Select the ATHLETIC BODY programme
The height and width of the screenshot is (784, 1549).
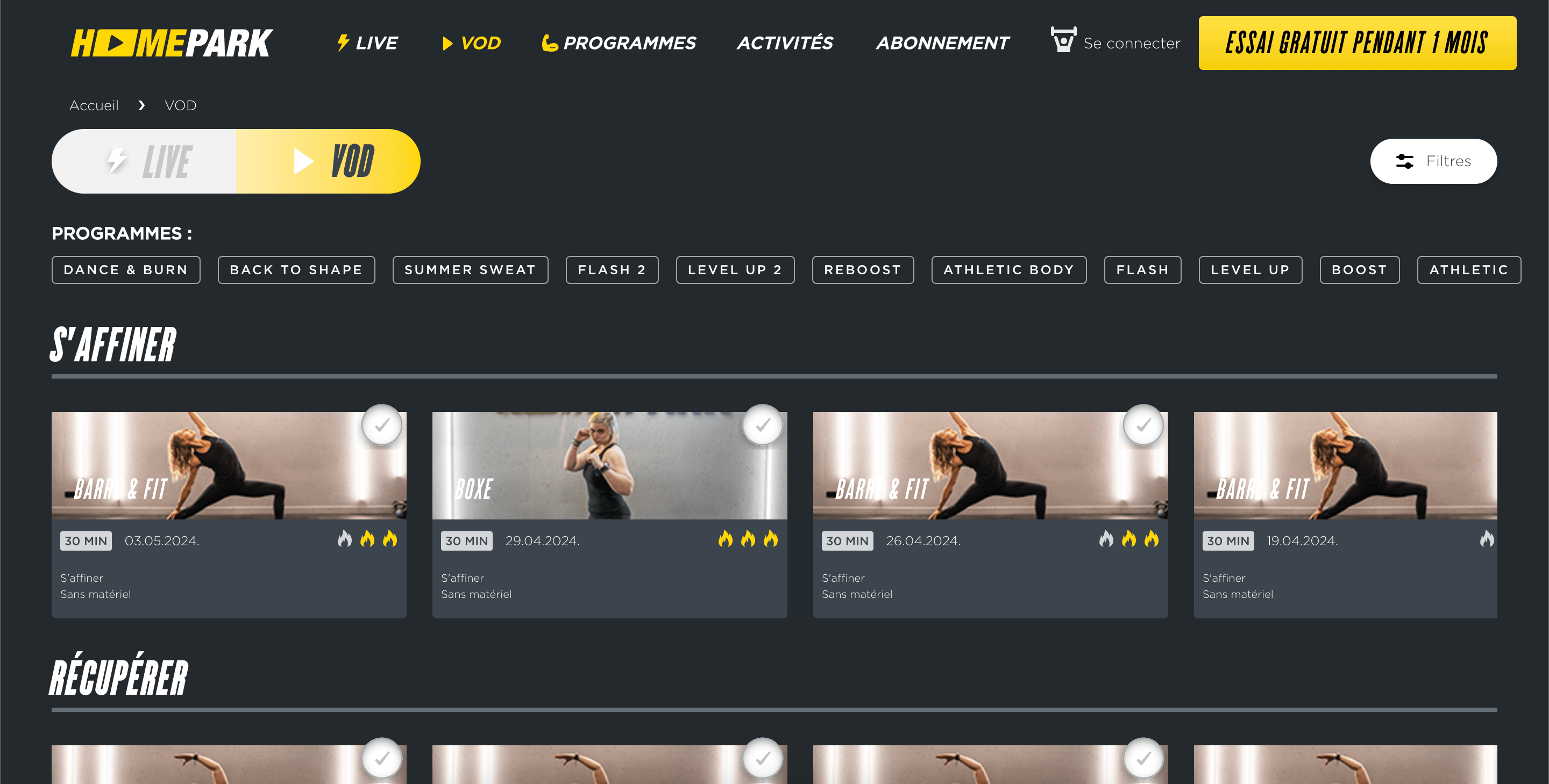[x=1008, y=270]
